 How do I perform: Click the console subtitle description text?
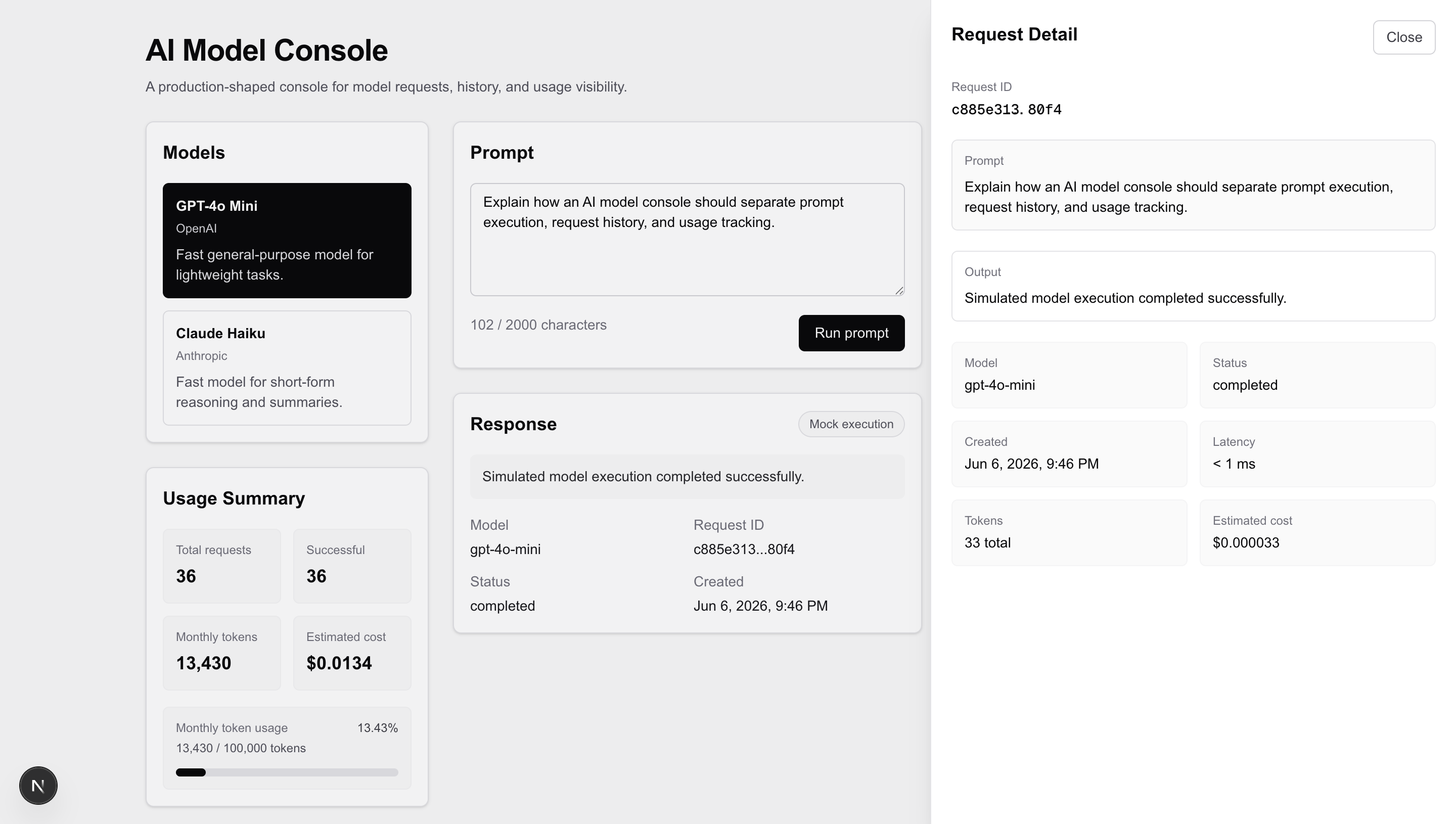click(x=386, y=87)
